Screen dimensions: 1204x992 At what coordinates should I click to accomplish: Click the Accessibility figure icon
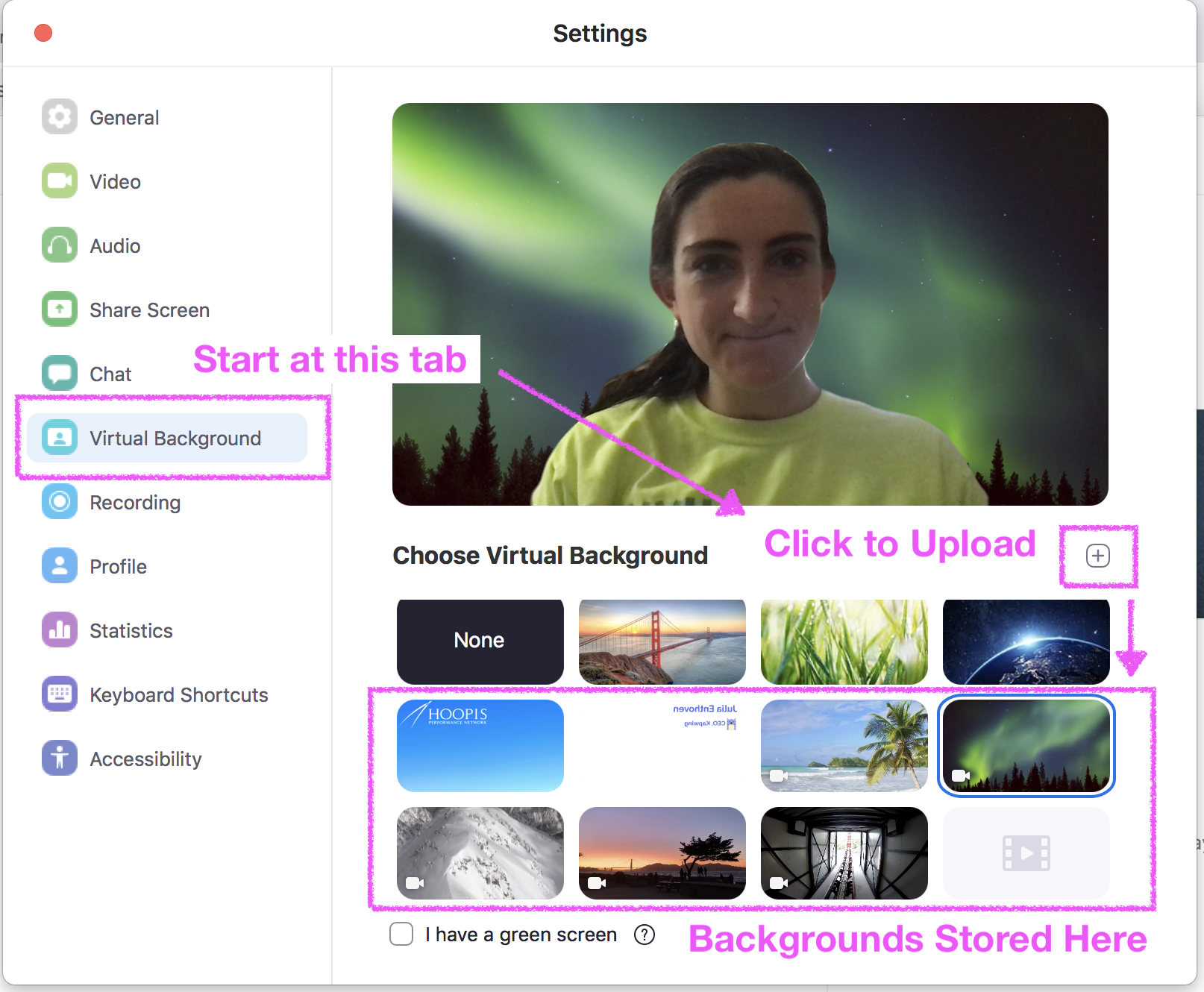60,759
